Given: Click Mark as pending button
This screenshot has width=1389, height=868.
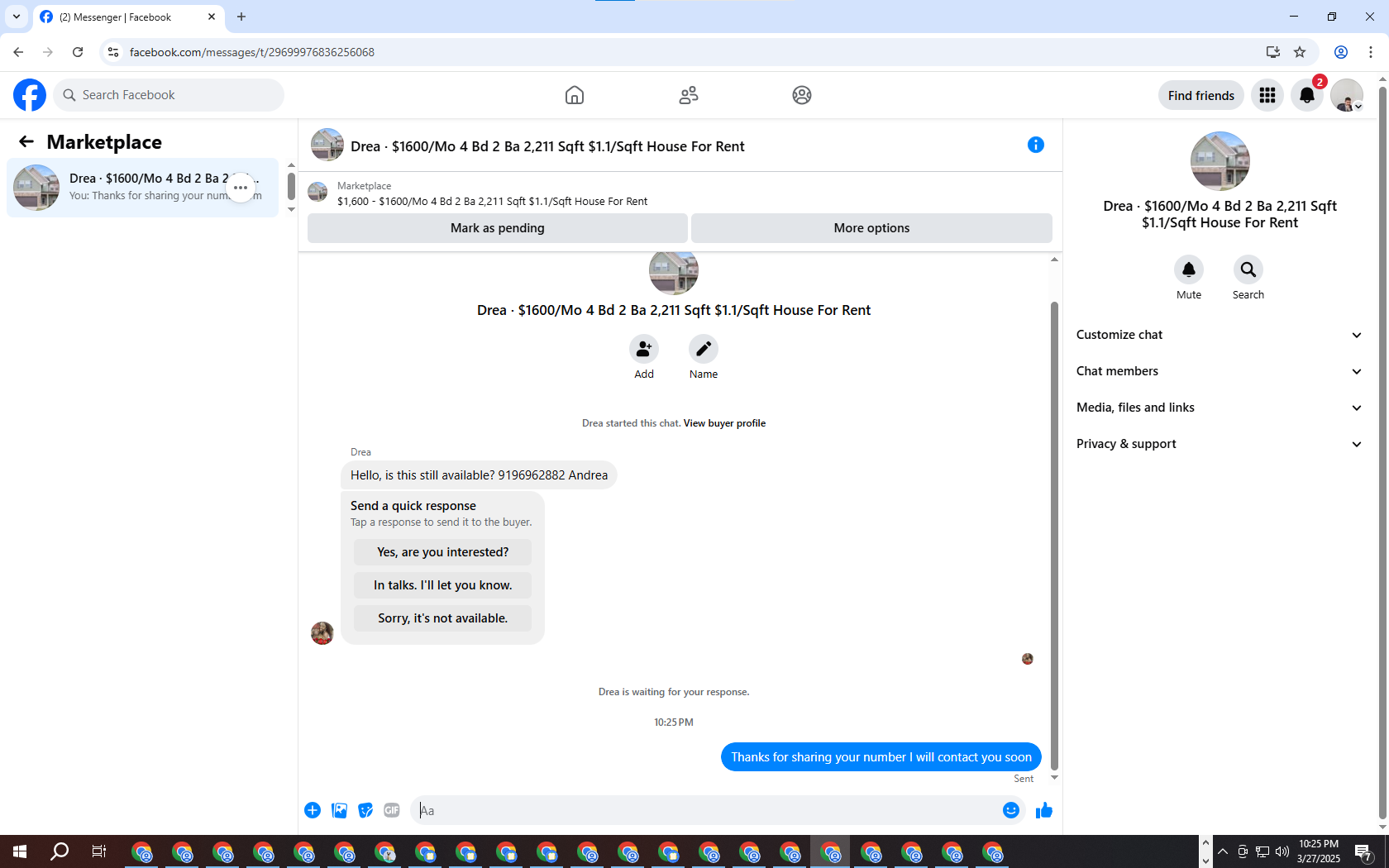Looking at the screenshot, I should [x=498, y=228].
